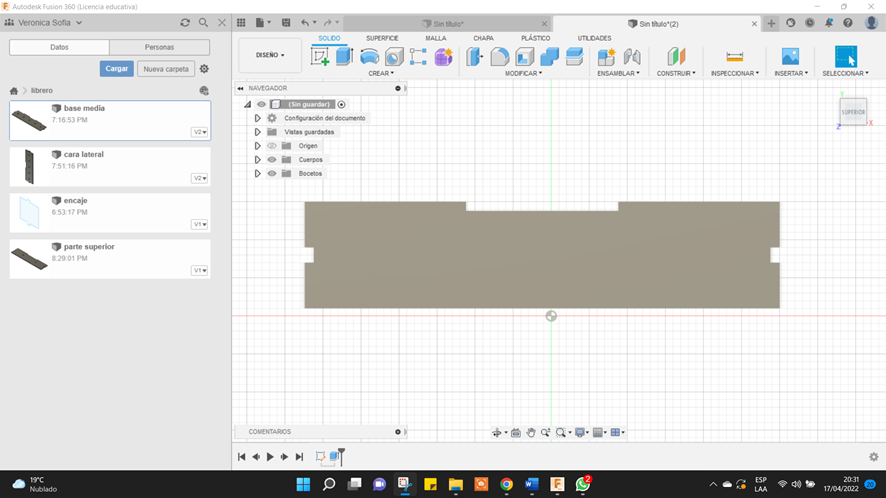Activate the (Sin guardar) component radio button
Viewport: 886px width, 498px height.
tap(341, 104)
